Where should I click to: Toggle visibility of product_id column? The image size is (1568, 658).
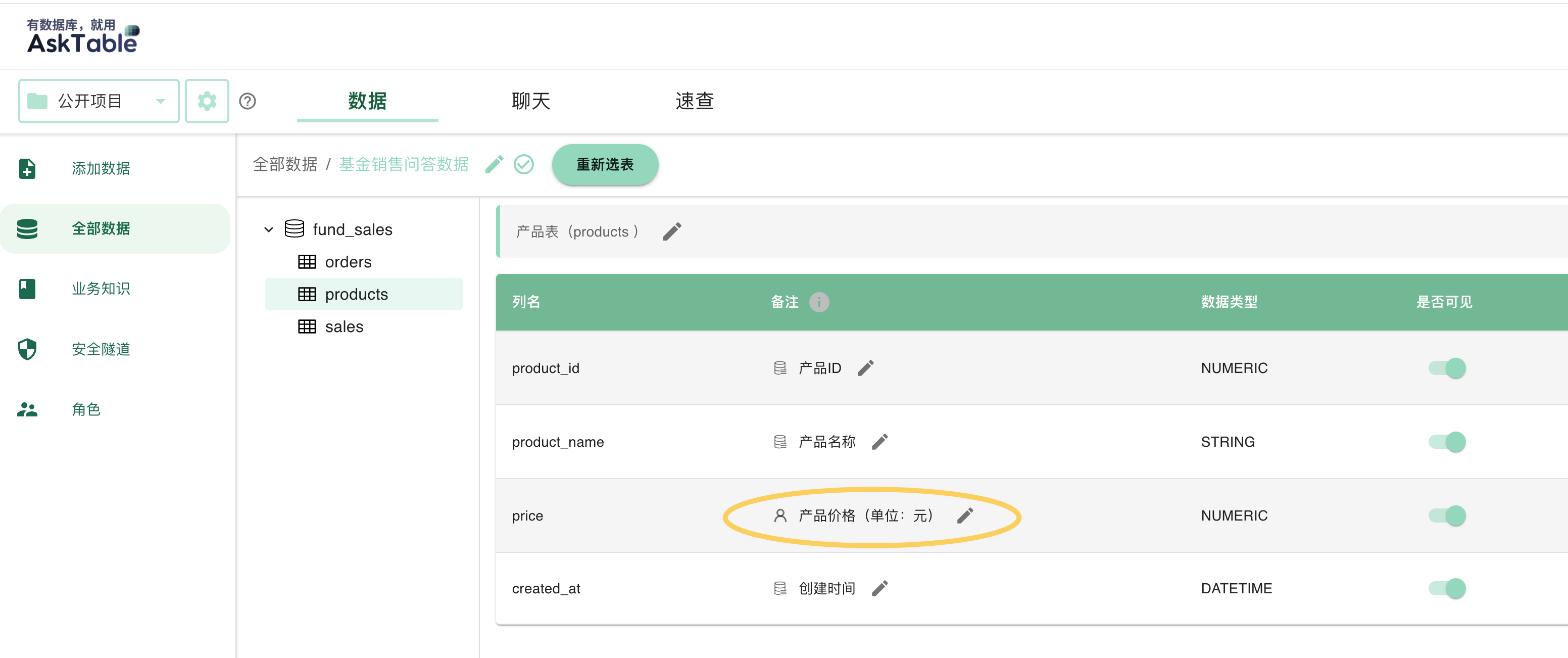(x=1447, y=367)
